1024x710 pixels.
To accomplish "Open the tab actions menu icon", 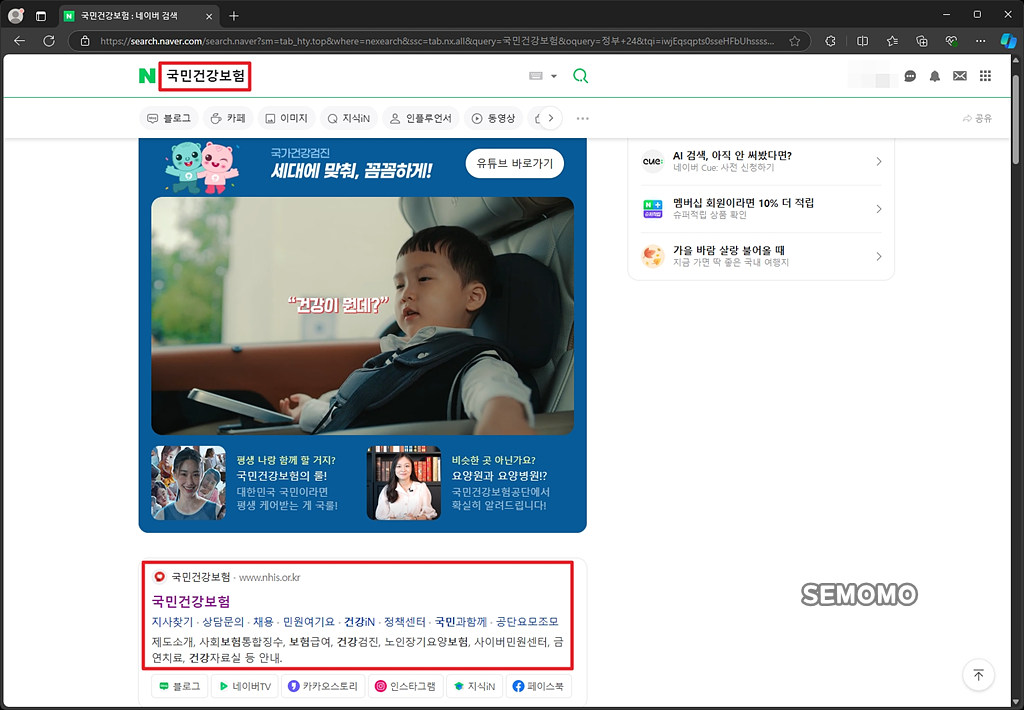I will point(40,16).
